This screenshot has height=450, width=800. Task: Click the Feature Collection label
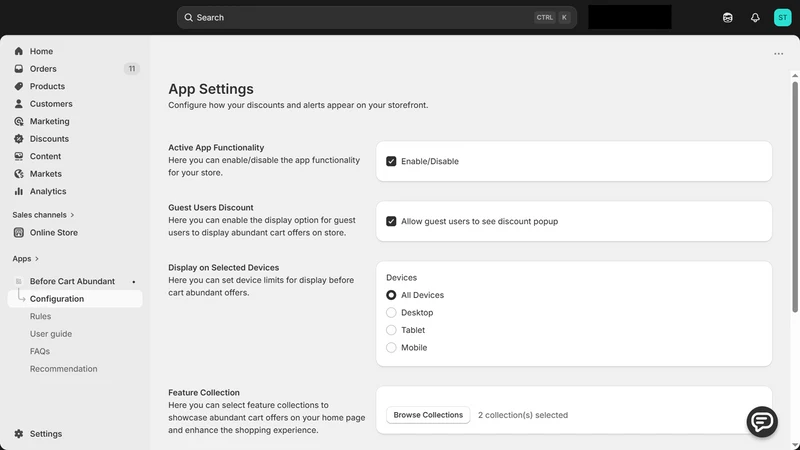204,392
